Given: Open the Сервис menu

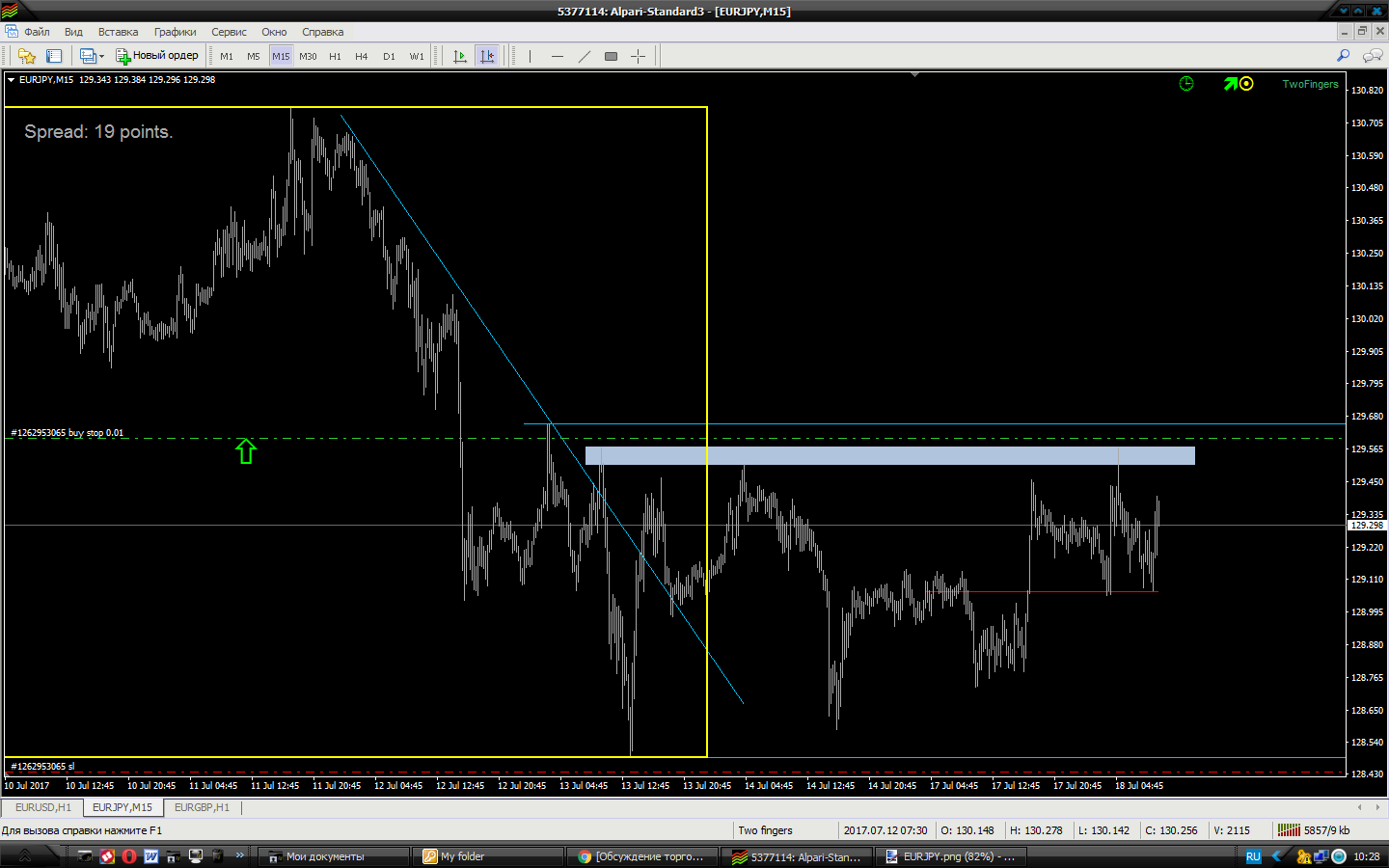Looking at the screenshot, I should pyautogui.click(x=229, y=32).
